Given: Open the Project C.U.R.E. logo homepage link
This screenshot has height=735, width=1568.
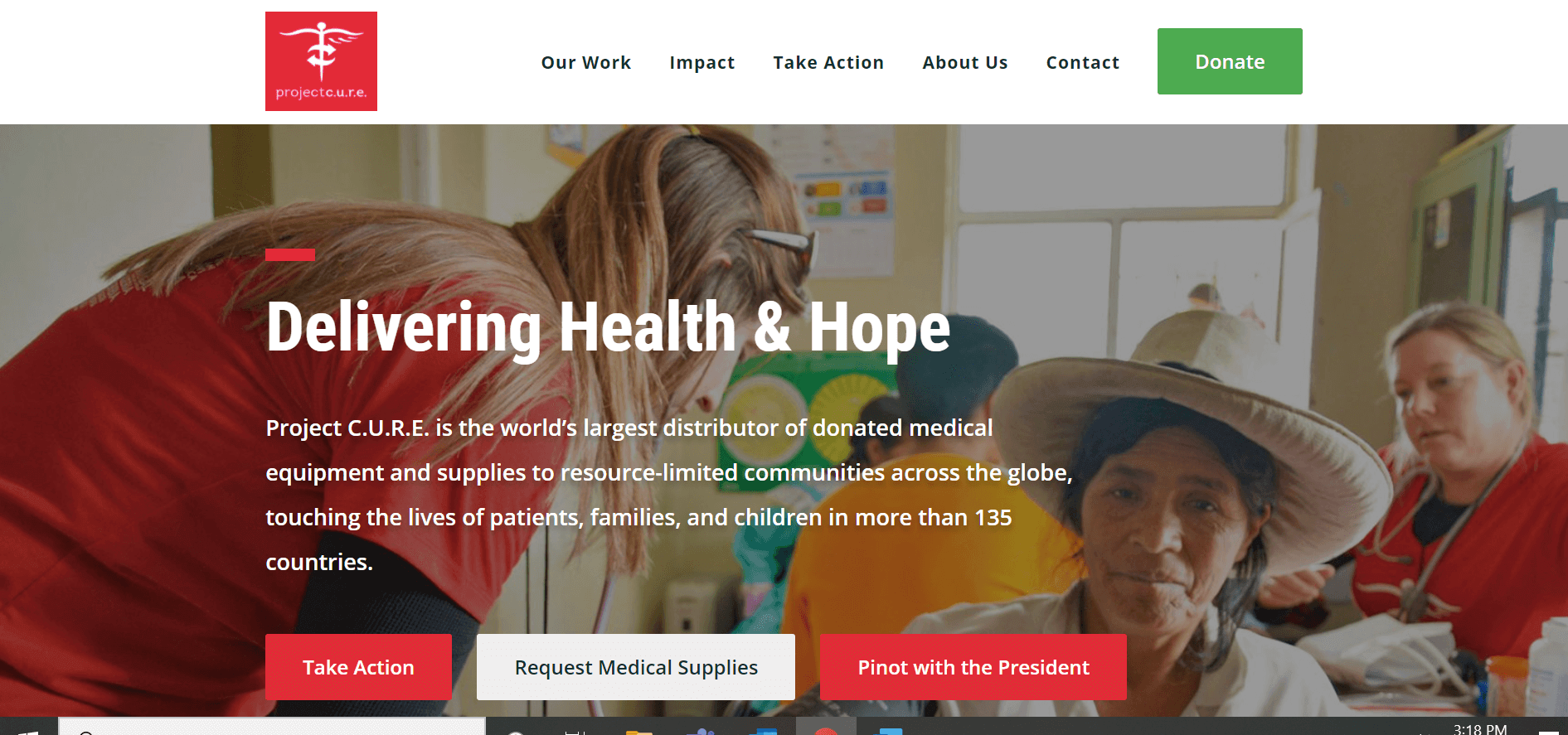Looking at the screenshot, I should point(321,61).
